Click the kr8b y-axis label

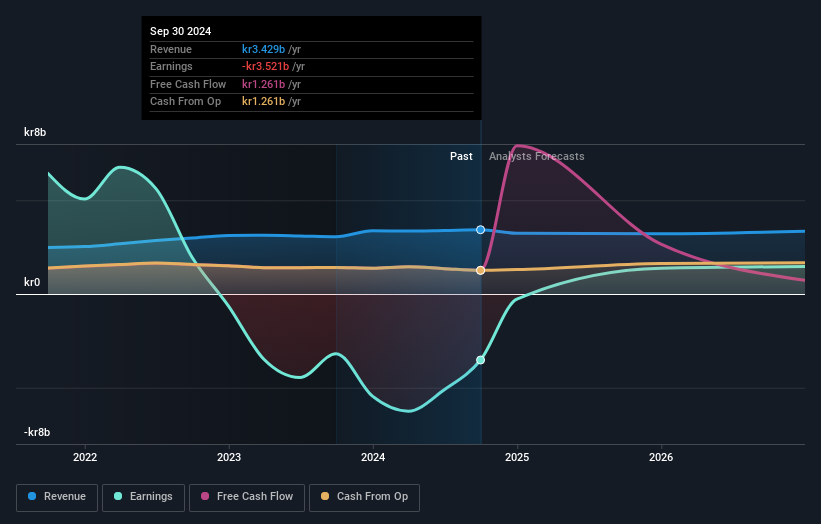(x=35, y=132)
